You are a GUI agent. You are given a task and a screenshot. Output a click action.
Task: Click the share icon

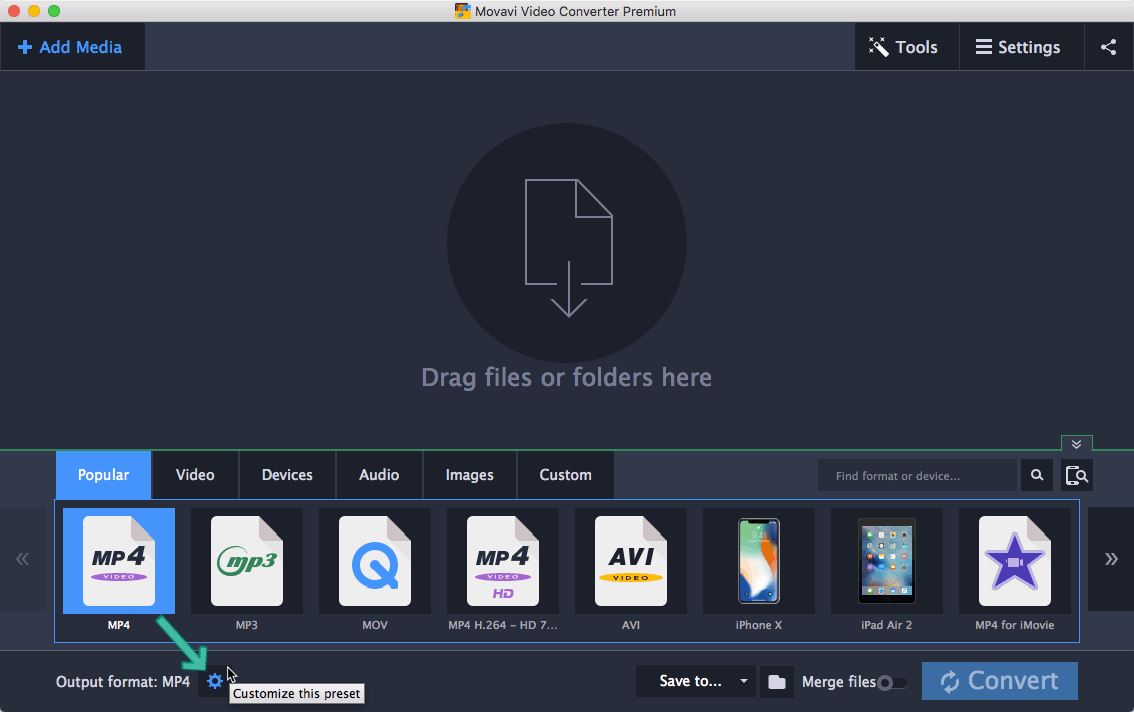pyautogui.click(x=1109, y=47)
